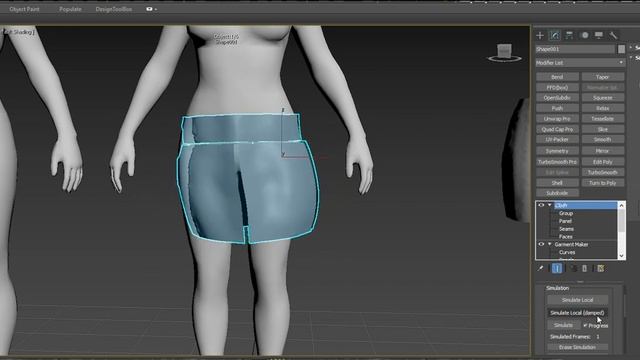Apply the Squeeze modifier

[603, 98]
